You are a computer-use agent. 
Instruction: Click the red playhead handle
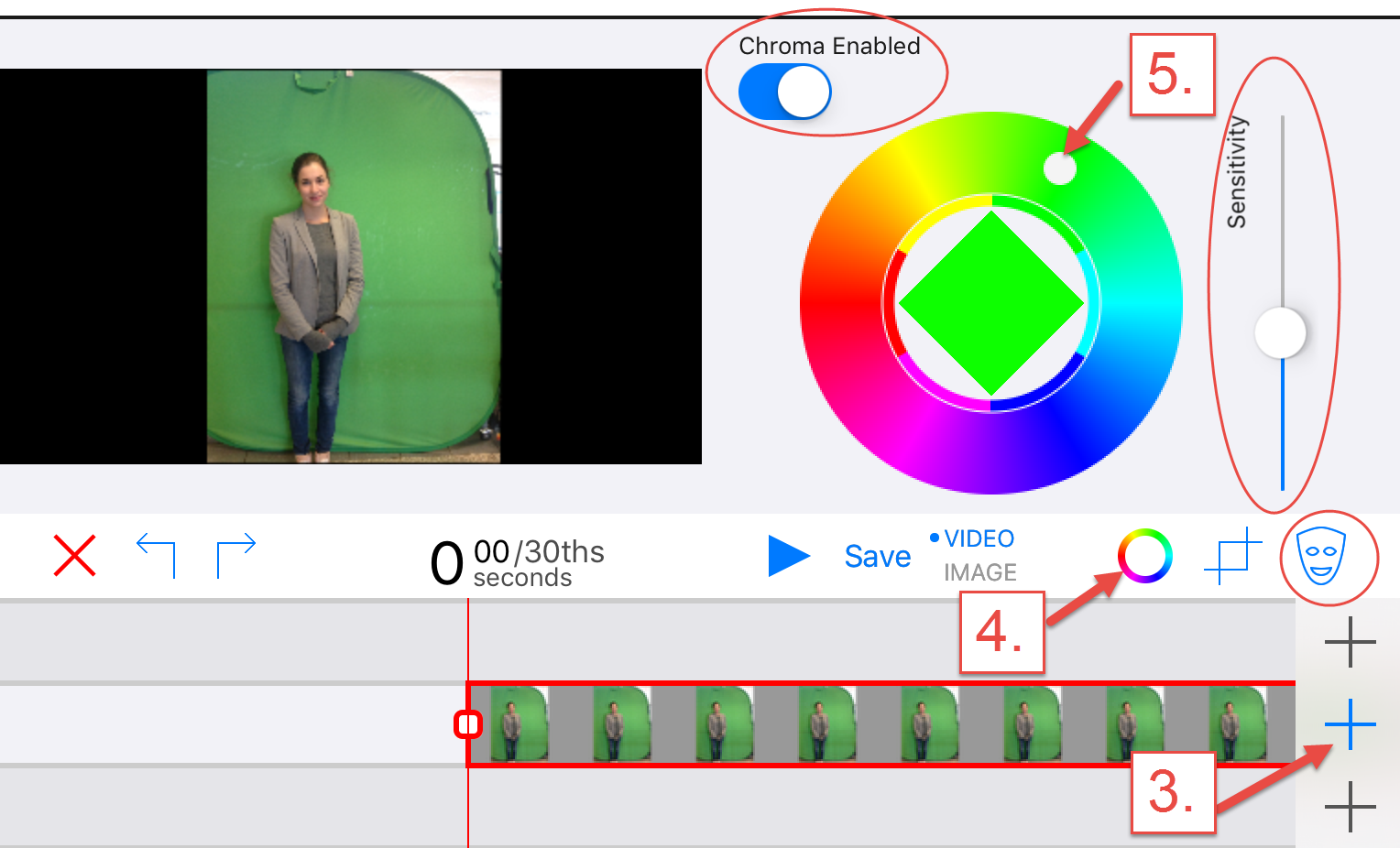pyautogui.click(x=468, y=723)
